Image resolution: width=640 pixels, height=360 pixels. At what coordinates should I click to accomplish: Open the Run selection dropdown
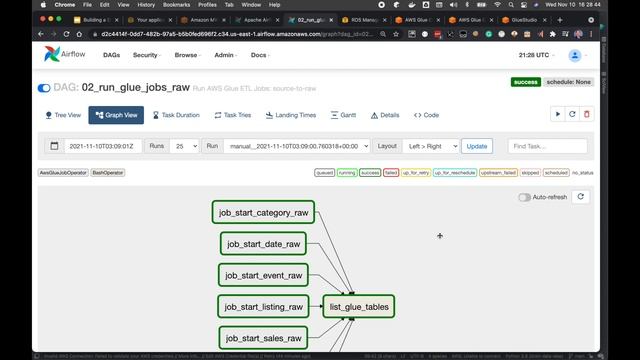click(297, 146)
